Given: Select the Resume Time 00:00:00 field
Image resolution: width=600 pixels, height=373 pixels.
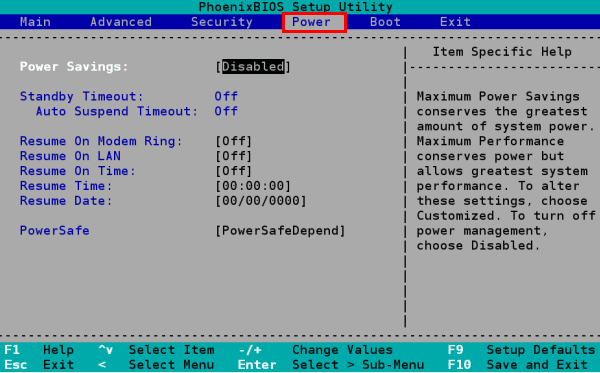Looking at the screenshot, I should pos(253,186).
